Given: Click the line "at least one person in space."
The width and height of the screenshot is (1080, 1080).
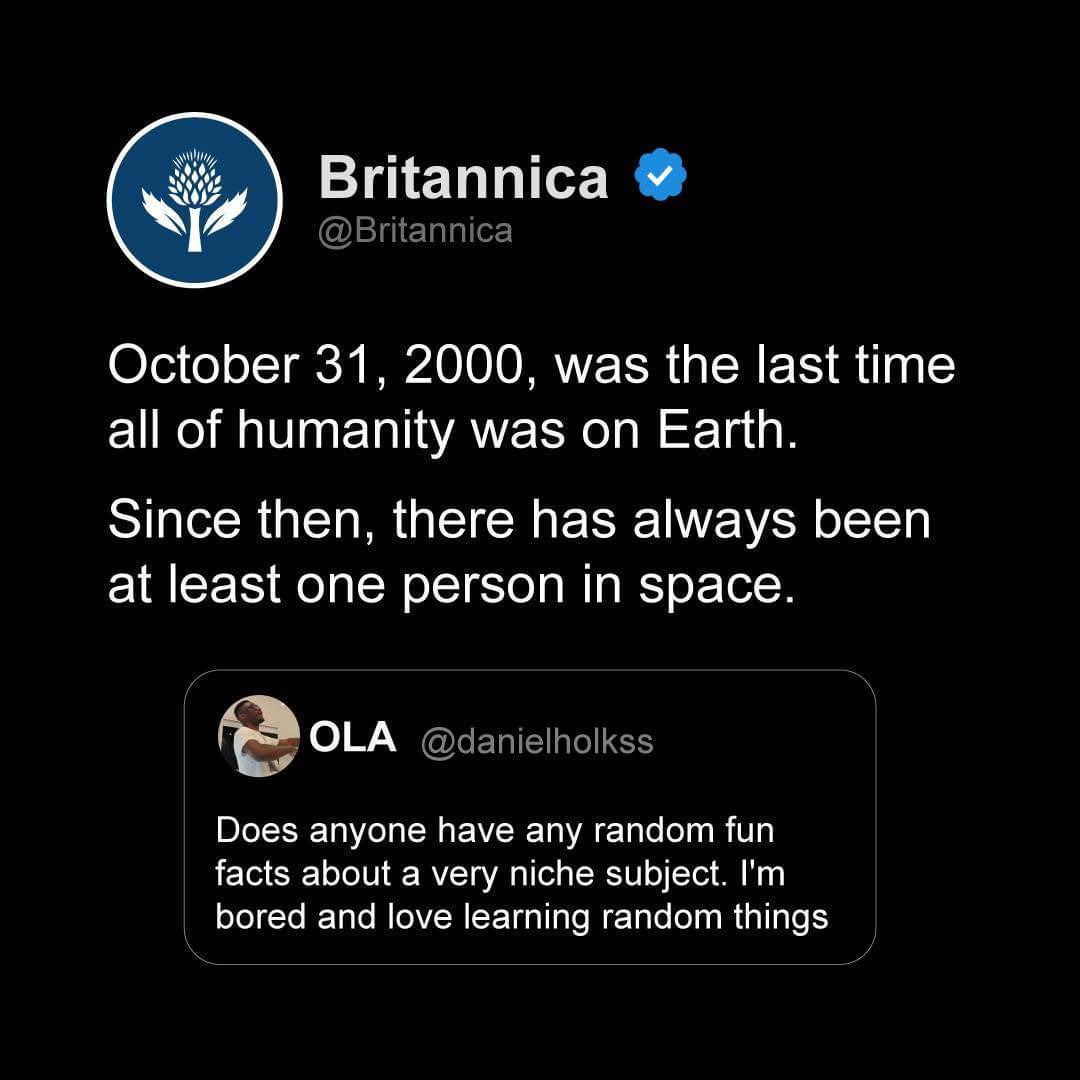Looking at the screenshot, I should 451,587.
